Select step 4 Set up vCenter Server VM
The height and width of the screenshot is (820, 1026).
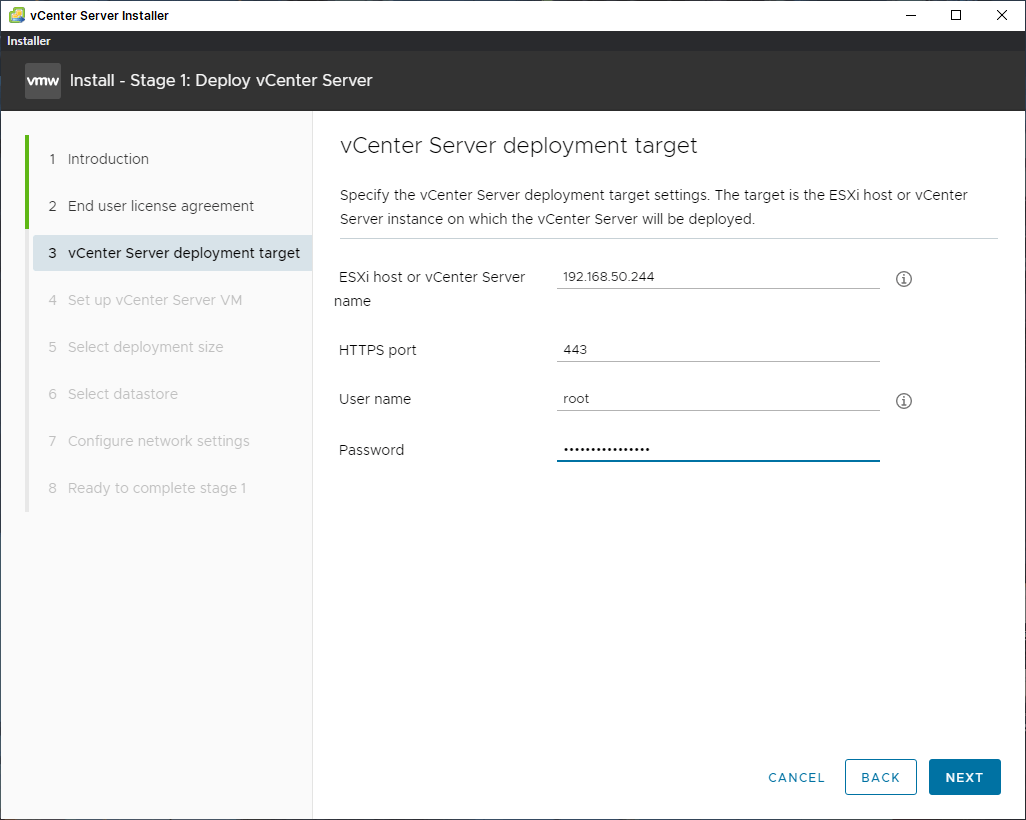(154, 300)
